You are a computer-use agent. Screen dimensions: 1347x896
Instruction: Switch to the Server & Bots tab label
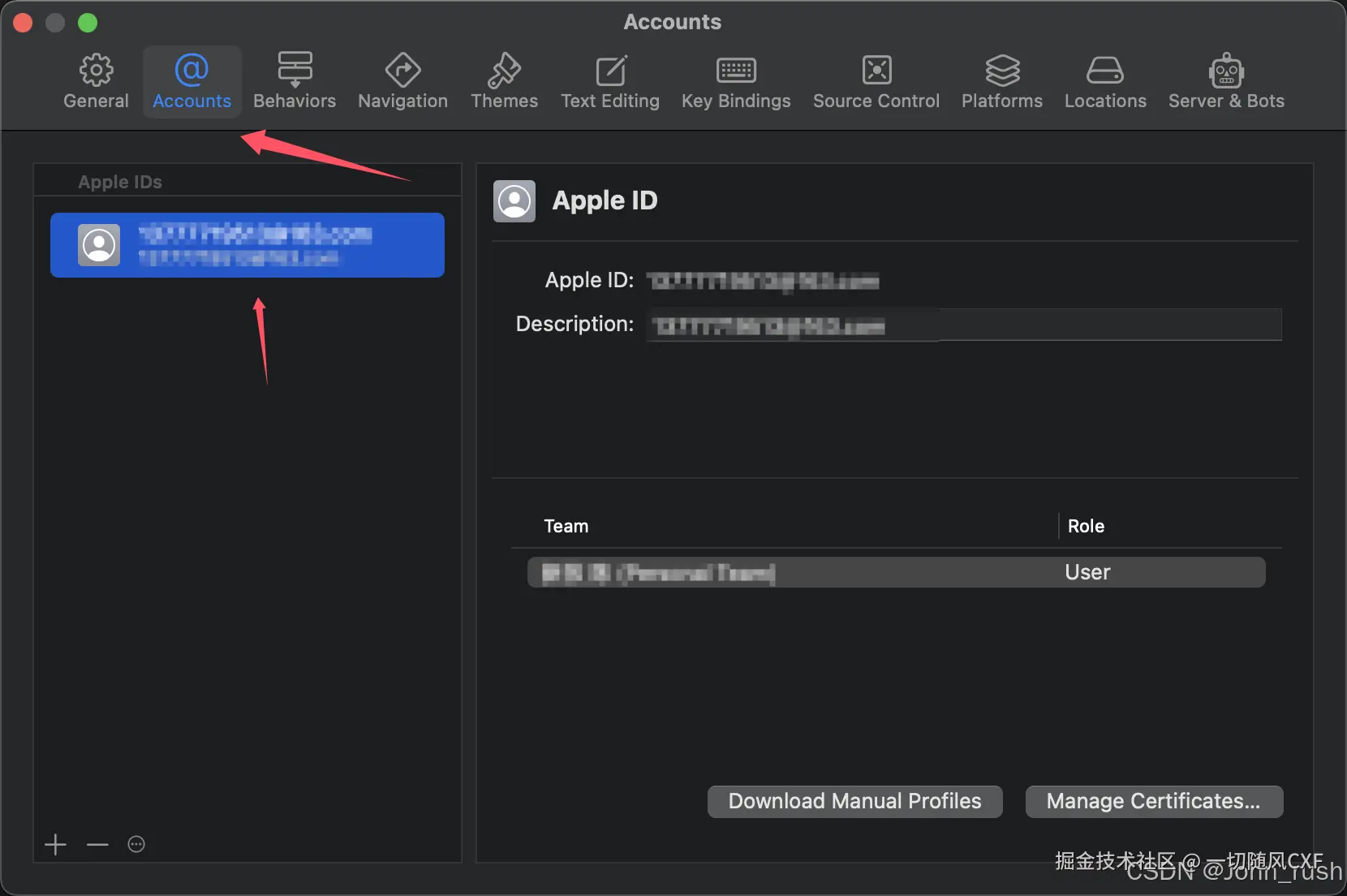1226,101
